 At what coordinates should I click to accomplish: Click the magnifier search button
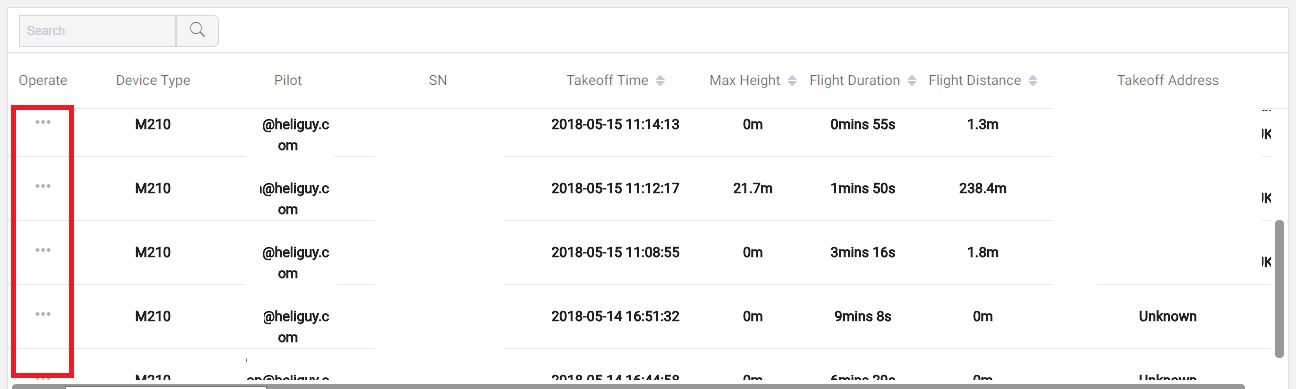point(197,30)
